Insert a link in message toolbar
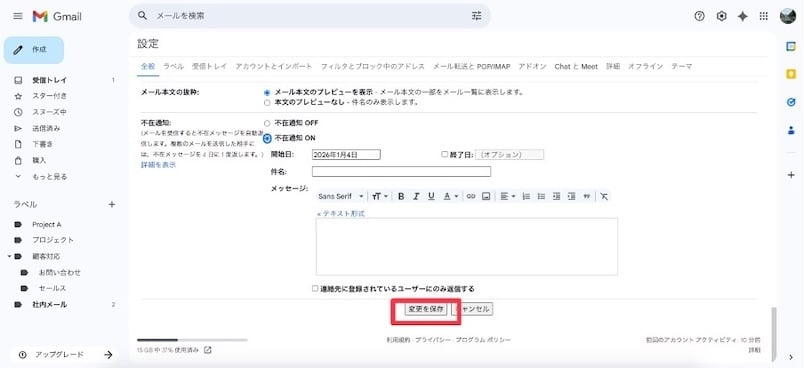Viewport: 804px width, 368px height. [470, 196]
